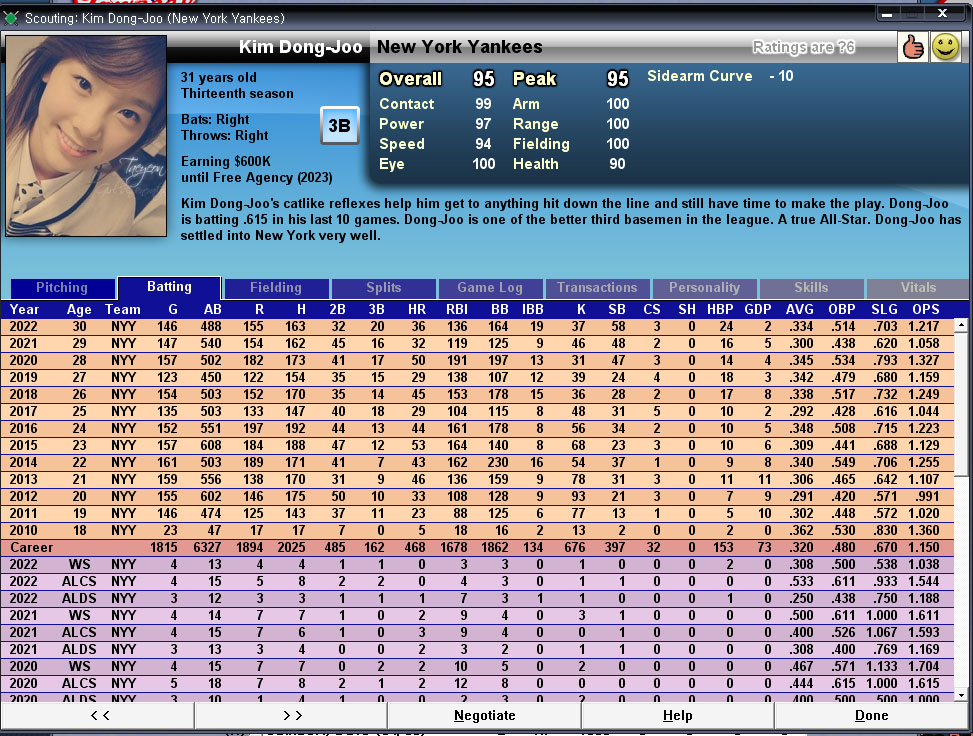This screenshot has height=736, width=973.
Task: Click the Year column header
Action: point(24,309)
